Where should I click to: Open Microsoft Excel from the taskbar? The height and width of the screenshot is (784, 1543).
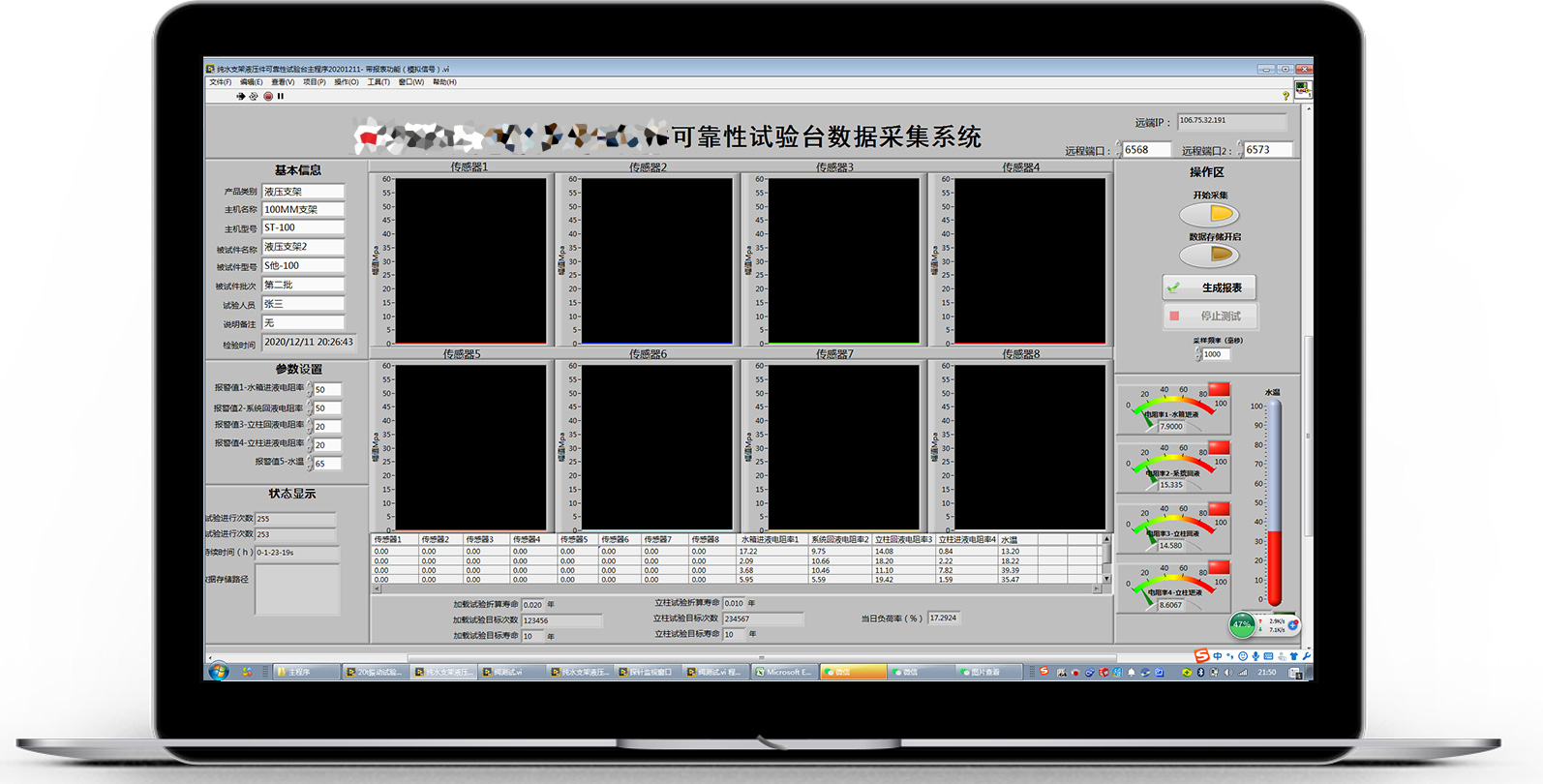click(x=785, y=672)
